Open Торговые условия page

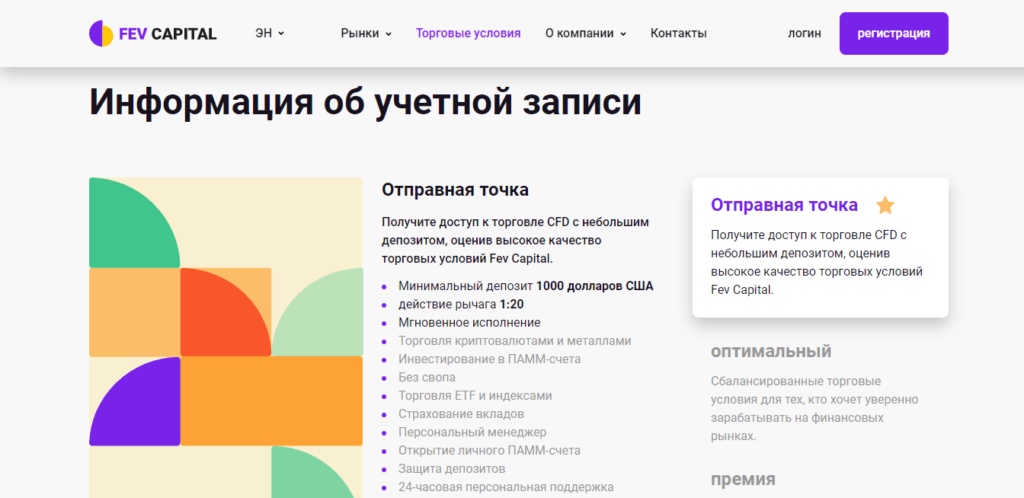468,33
